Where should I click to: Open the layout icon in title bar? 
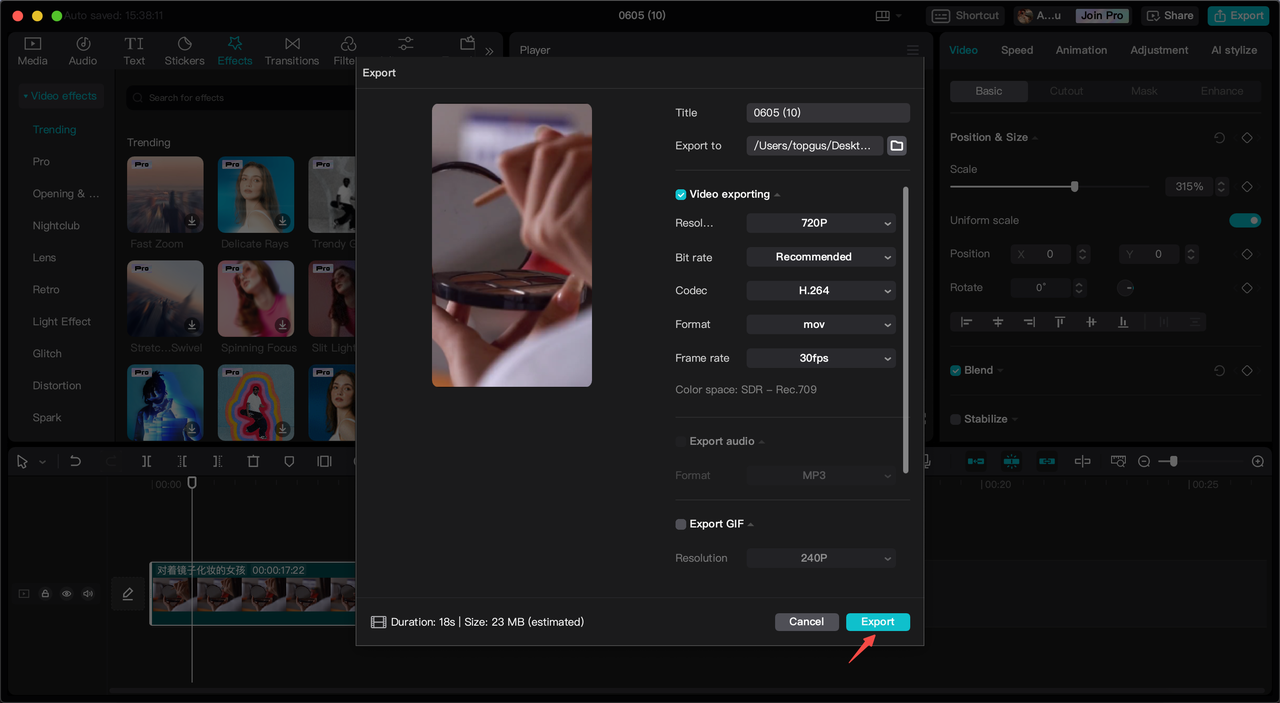(883, 16)
